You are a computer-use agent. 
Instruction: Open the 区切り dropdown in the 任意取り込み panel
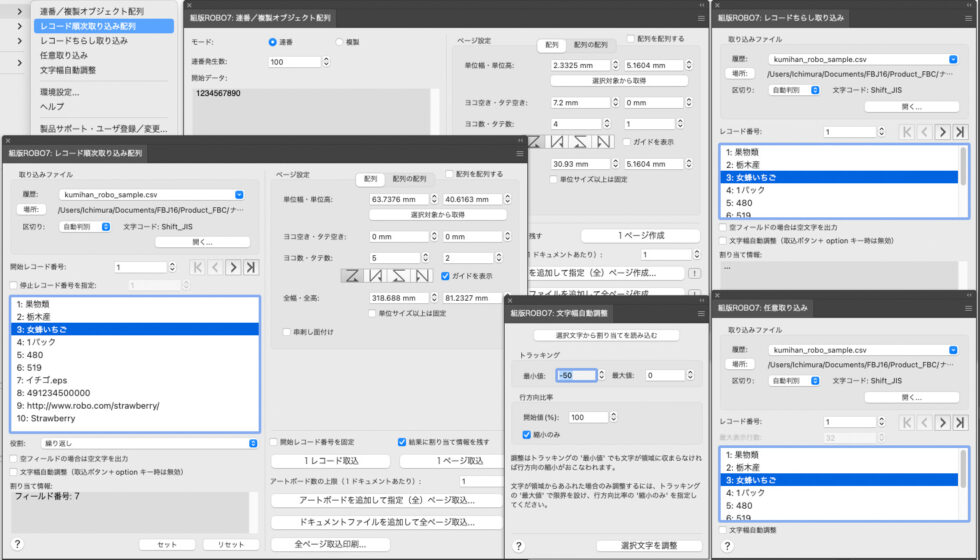tap(793, 380)
